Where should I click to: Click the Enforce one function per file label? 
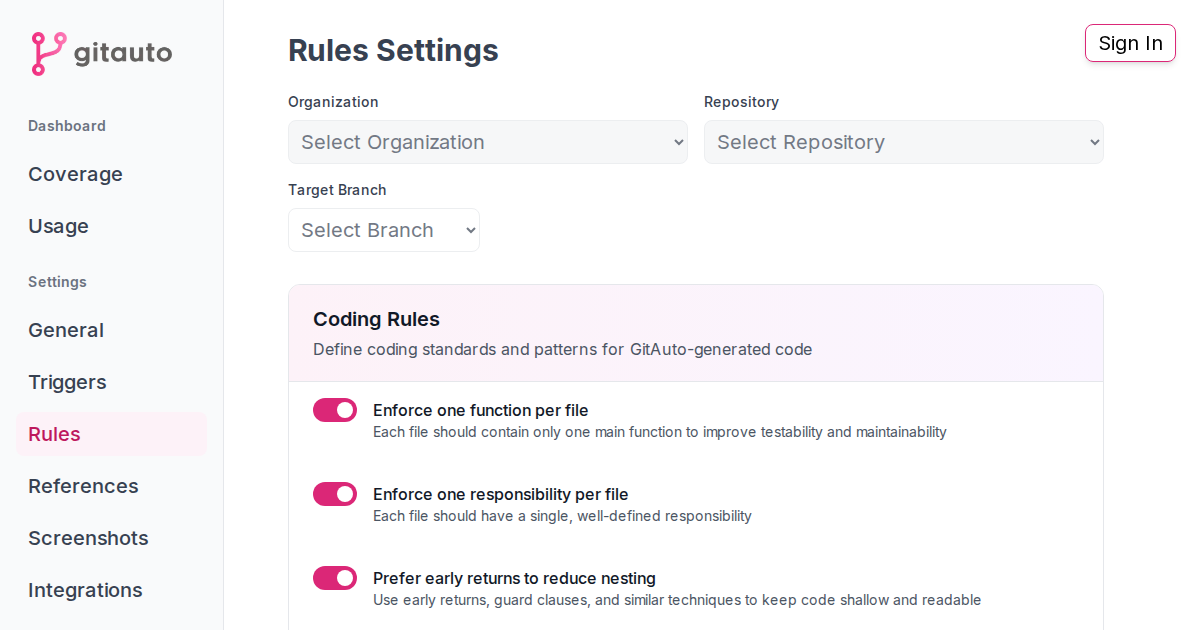(480, 410)
